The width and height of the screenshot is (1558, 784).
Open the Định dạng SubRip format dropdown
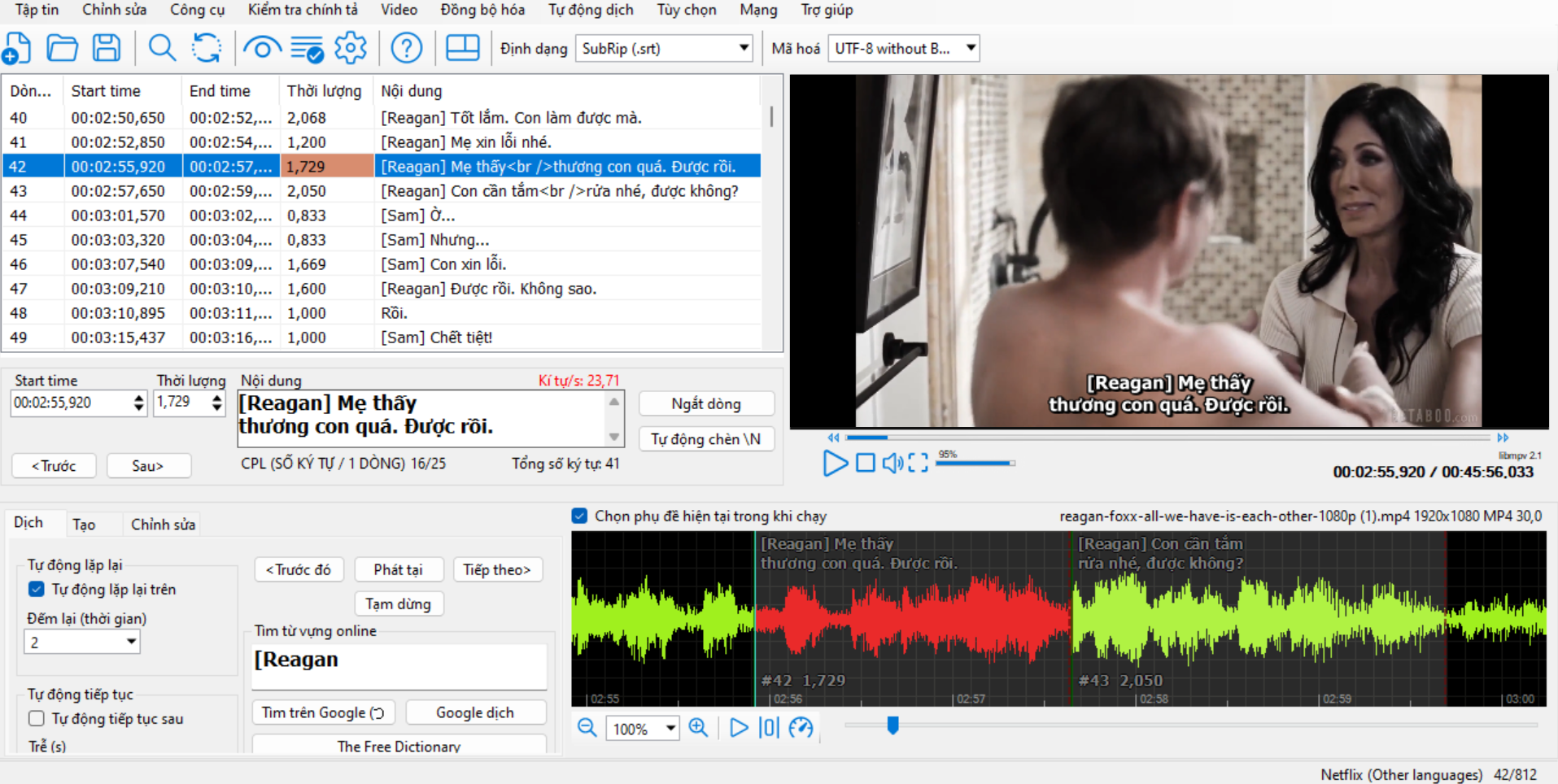[x=664, y=48]
